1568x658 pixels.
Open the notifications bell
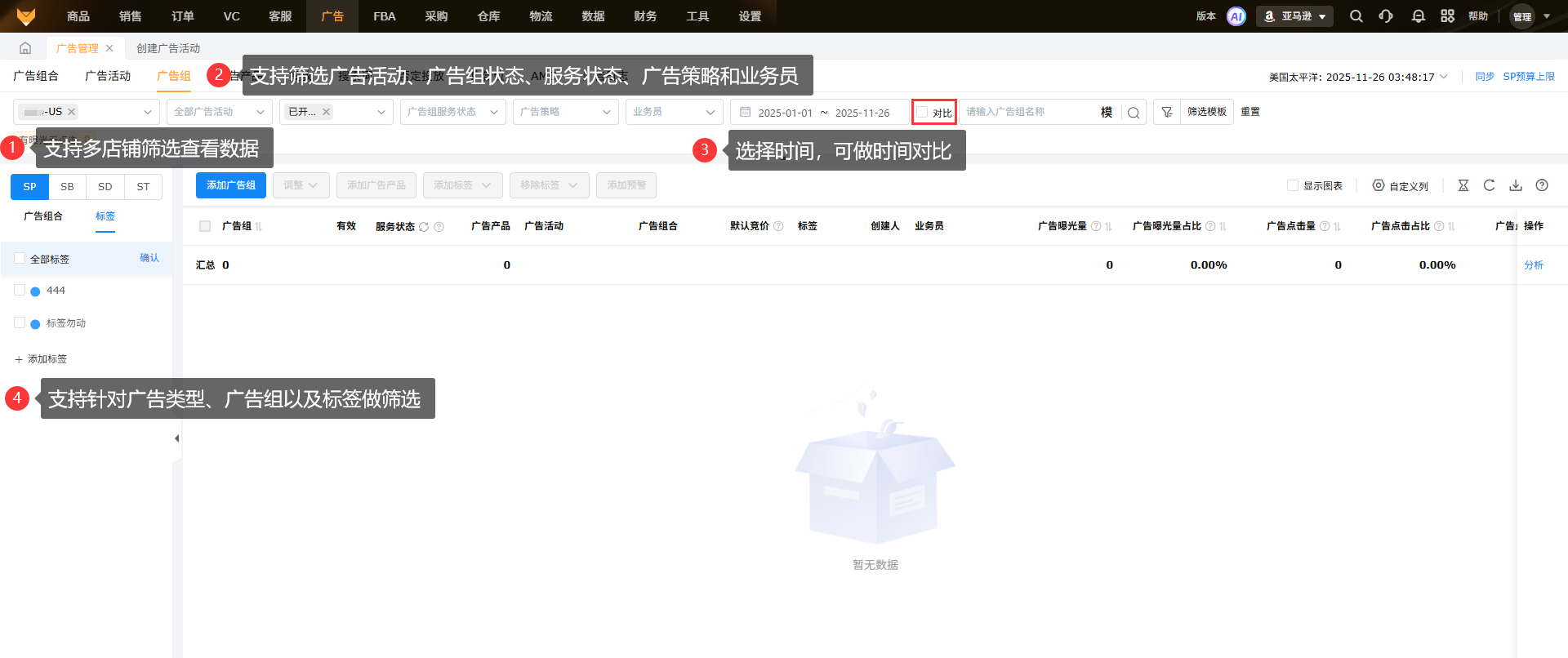click(1418, 16)
